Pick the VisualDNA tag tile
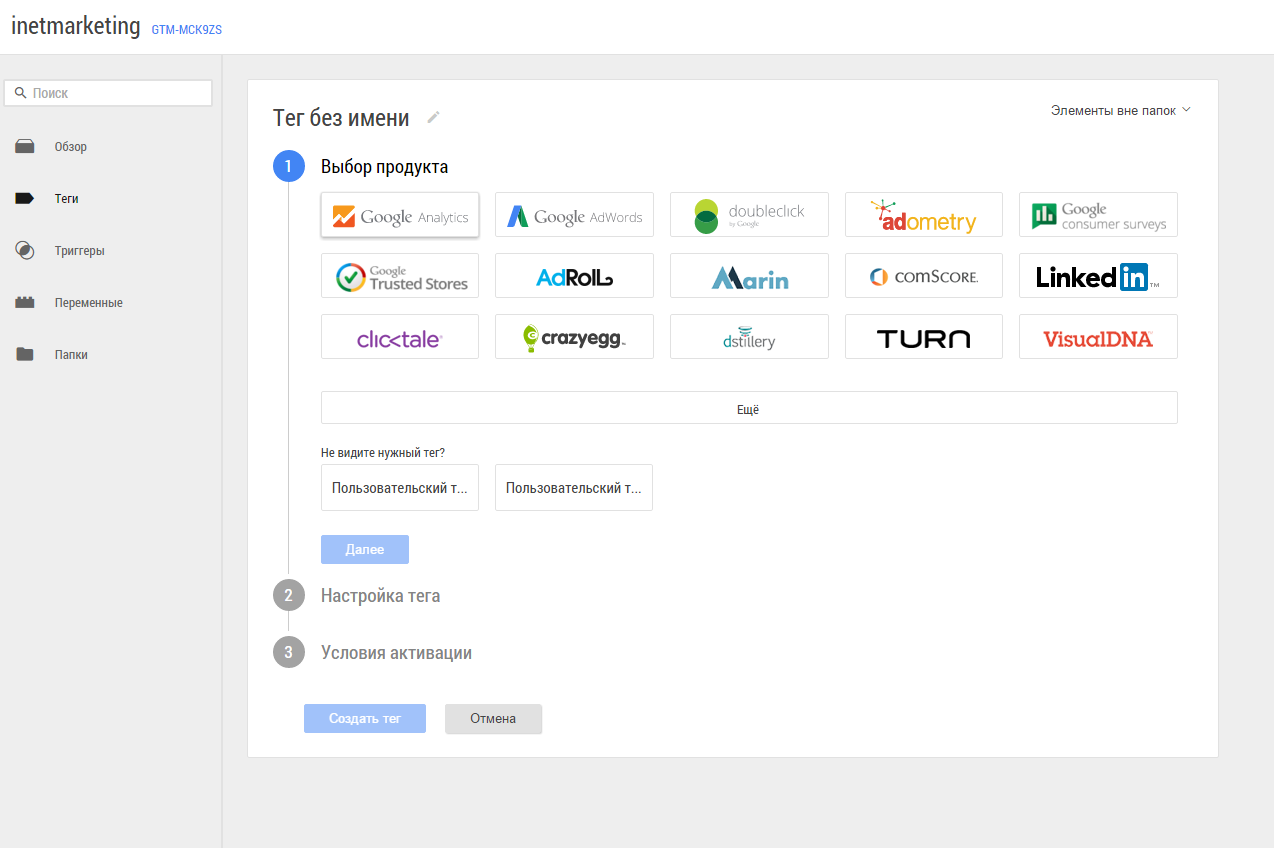Screen dimensions: 1274x848 [x=1098, y=337]
